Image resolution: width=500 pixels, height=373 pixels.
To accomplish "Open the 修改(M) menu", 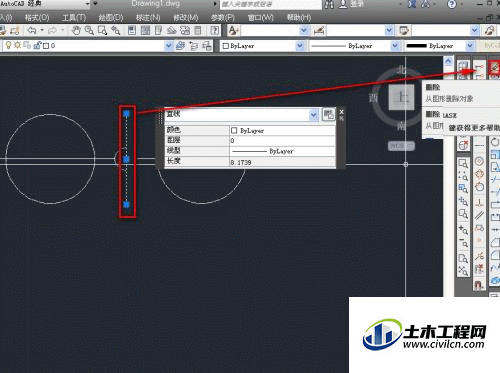I will (x=186, y=17).
